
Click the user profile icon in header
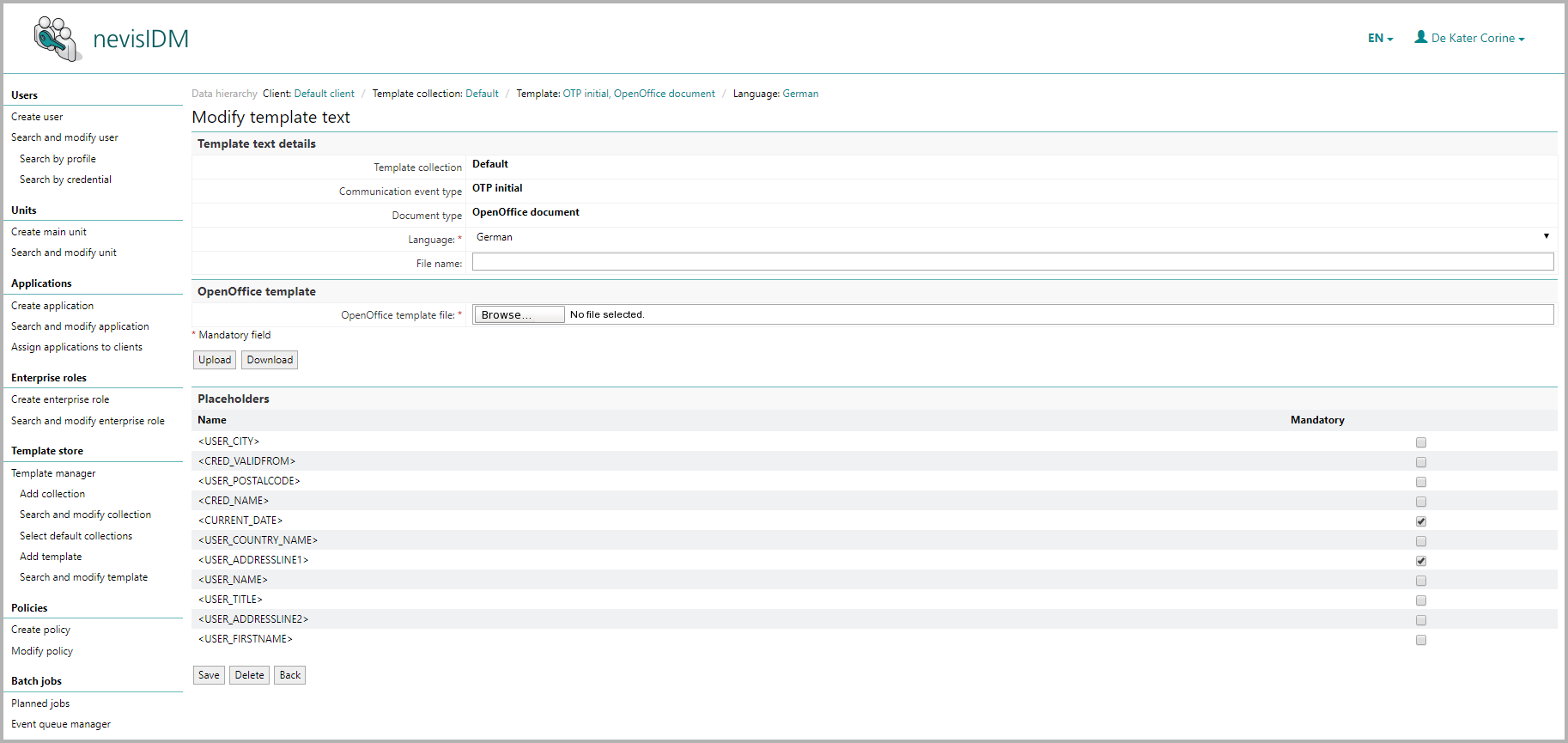tap(1420, 37)
